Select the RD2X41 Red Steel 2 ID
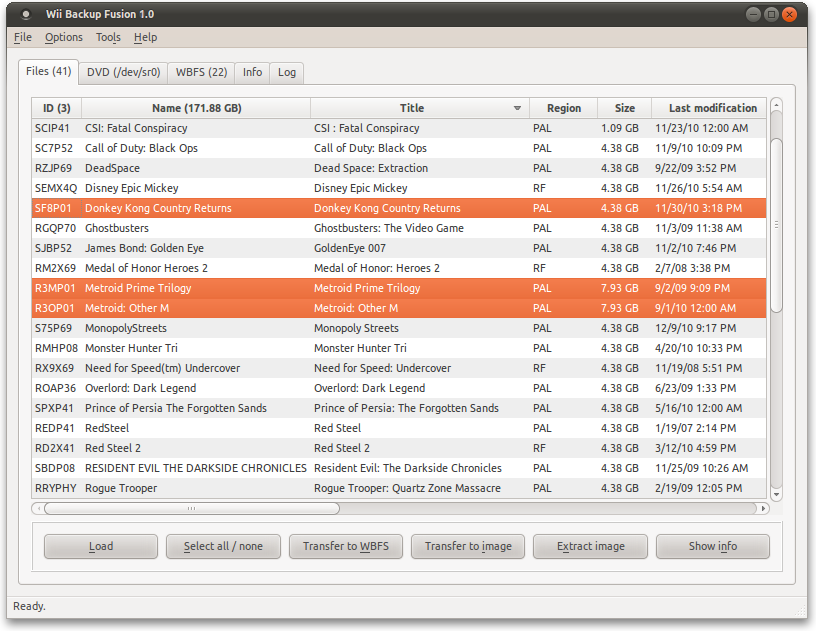 55,448
